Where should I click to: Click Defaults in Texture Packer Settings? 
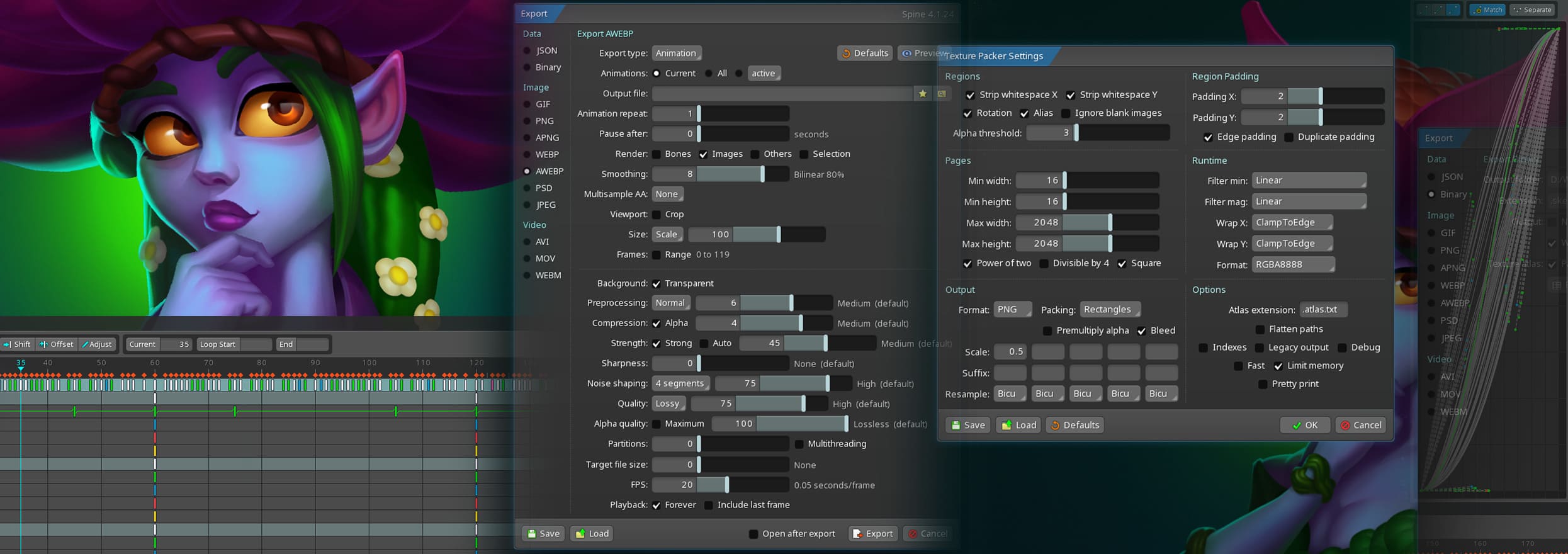(1074, 425)
